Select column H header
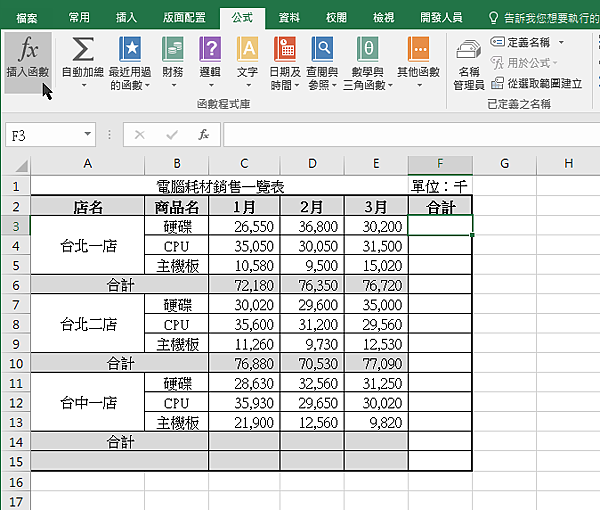The width and height of the screenshot is (600, 510). (568, 165)
